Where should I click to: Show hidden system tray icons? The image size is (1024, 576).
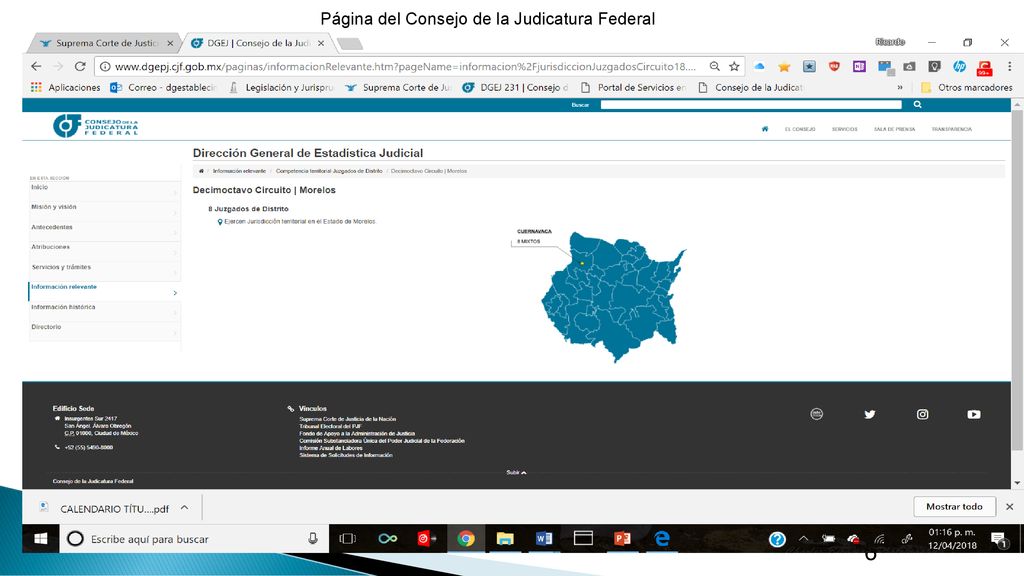coord(803,539)
